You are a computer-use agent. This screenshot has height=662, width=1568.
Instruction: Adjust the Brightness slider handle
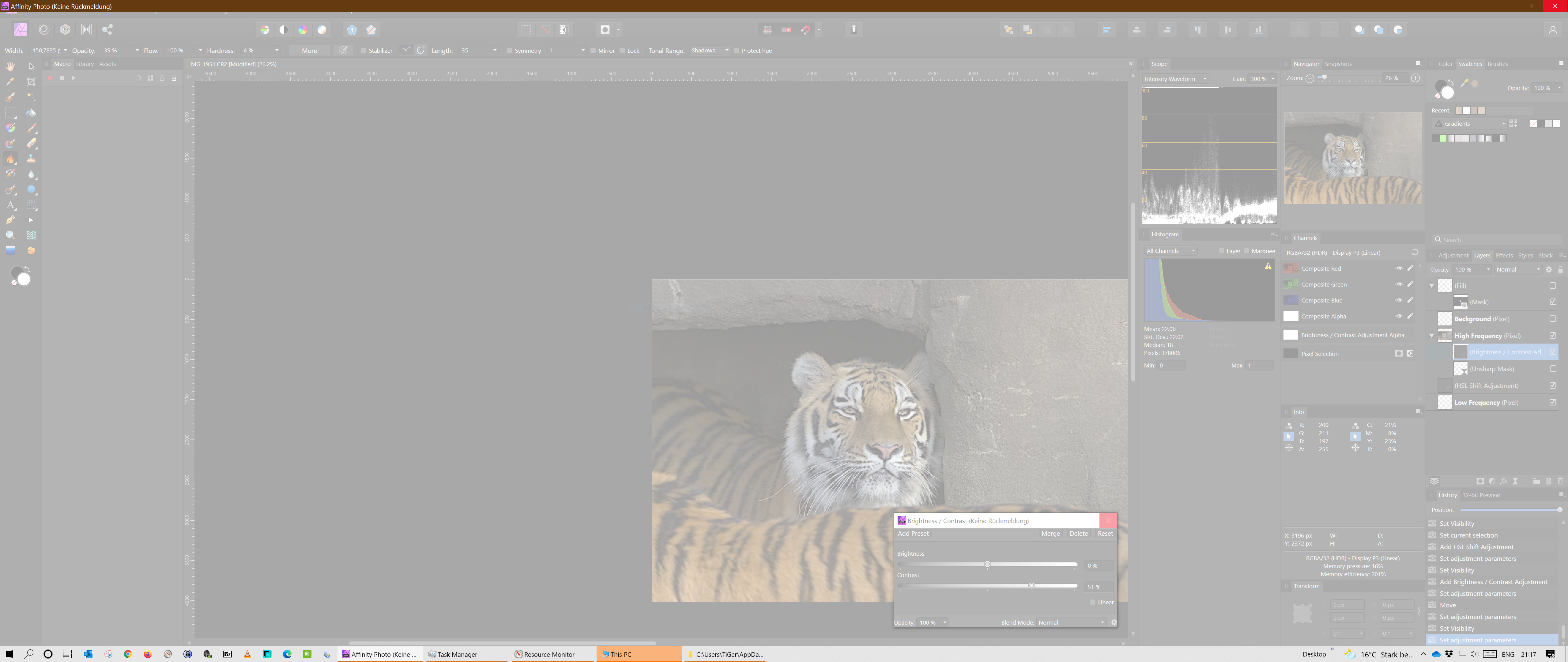pyautogui.click(x=987, y=565)
